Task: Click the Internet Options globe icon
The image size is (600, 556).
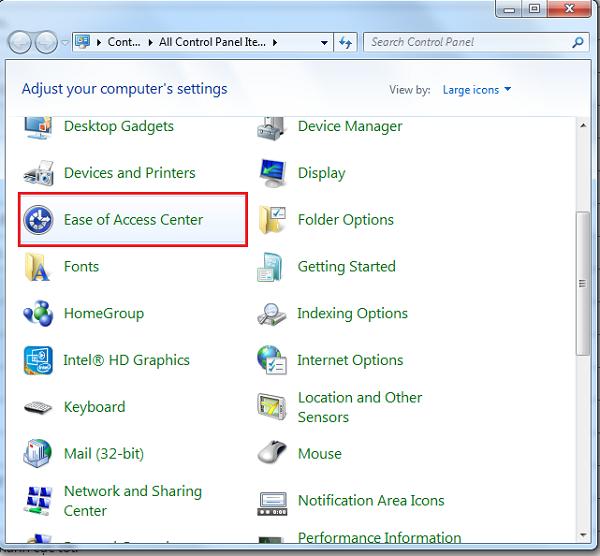Action: 272,361
